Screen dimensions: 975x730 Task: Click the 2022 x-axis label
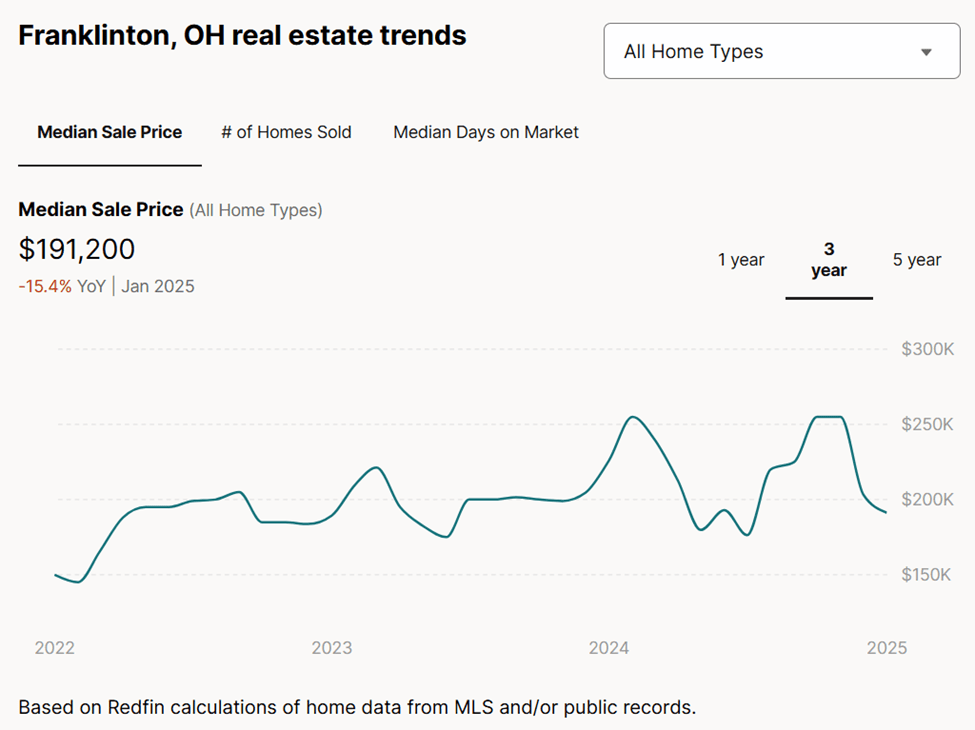[x=55, y=648]
